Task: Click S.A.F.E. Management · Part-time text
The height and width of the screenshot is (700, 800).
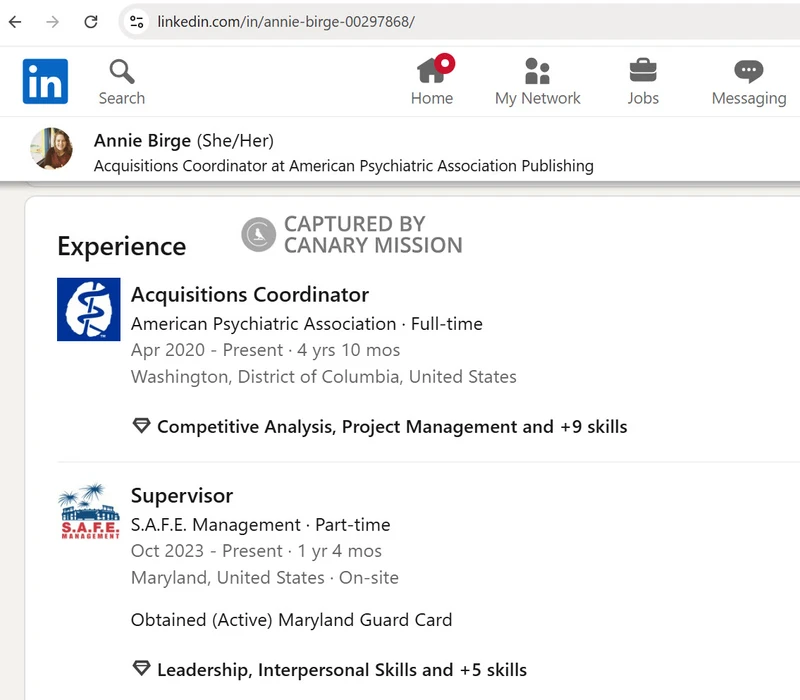Action: (261, 524)
